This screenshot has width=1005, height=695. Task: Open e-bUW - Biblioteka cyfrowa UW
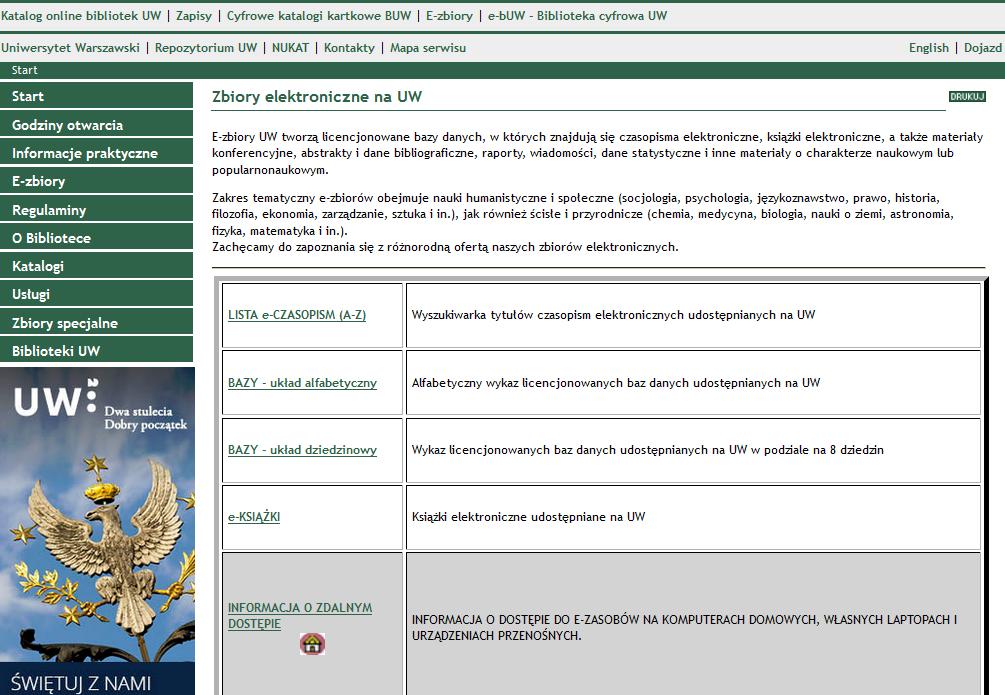(x=577, y=16)
